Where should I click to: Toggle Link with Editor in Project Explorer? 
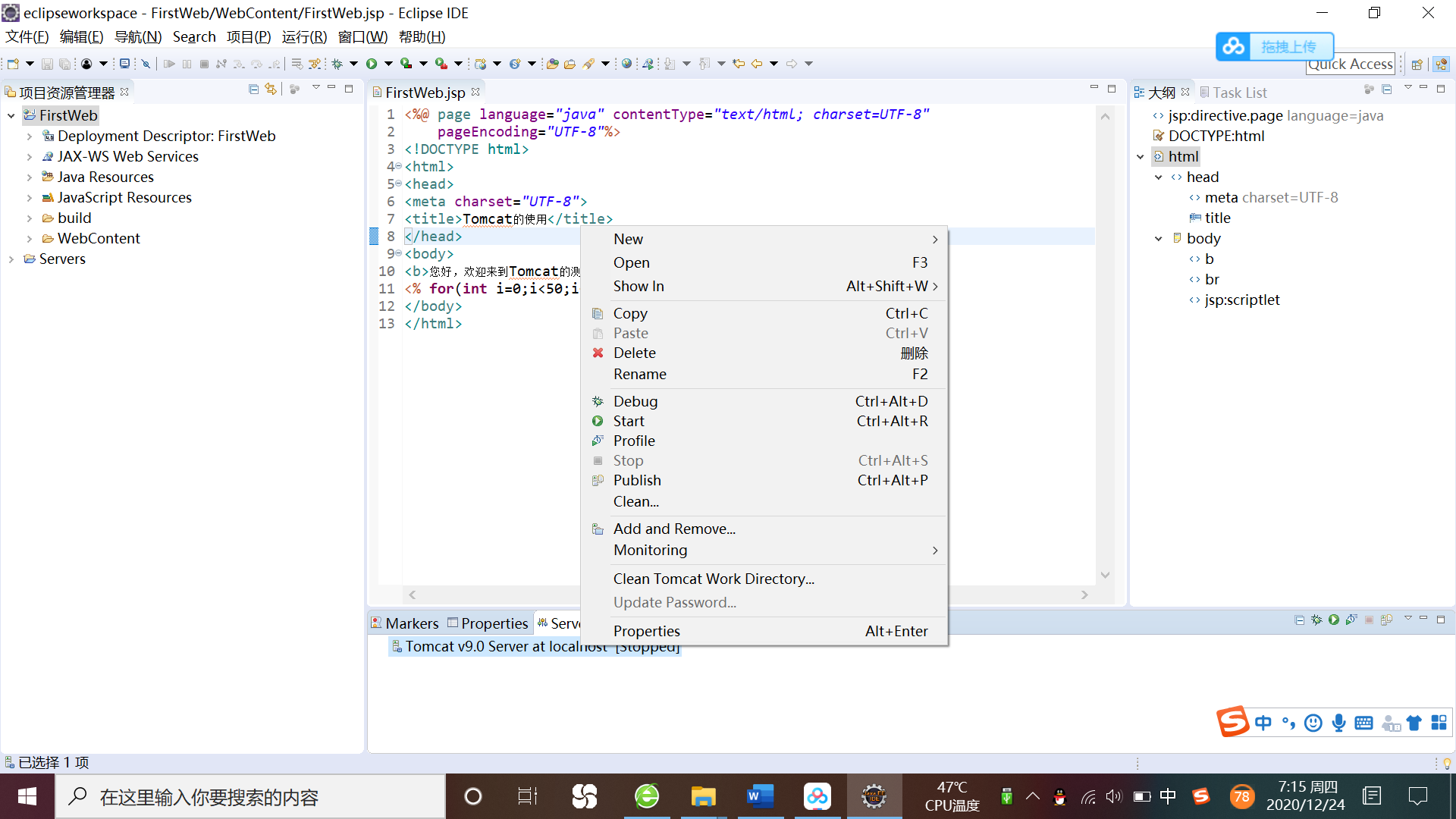click(271, 89)
